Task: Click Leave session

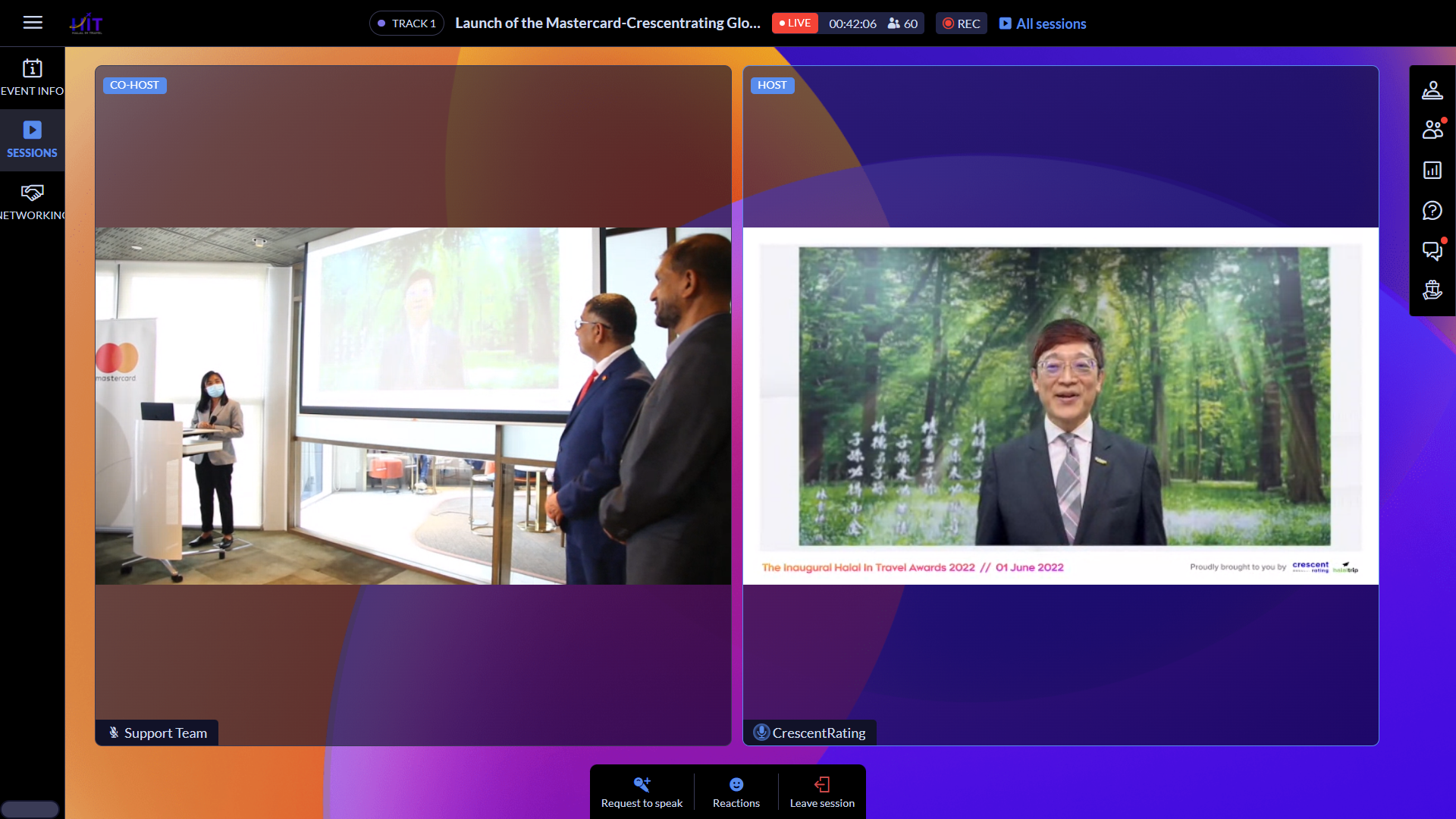Action: pos(822,792)
